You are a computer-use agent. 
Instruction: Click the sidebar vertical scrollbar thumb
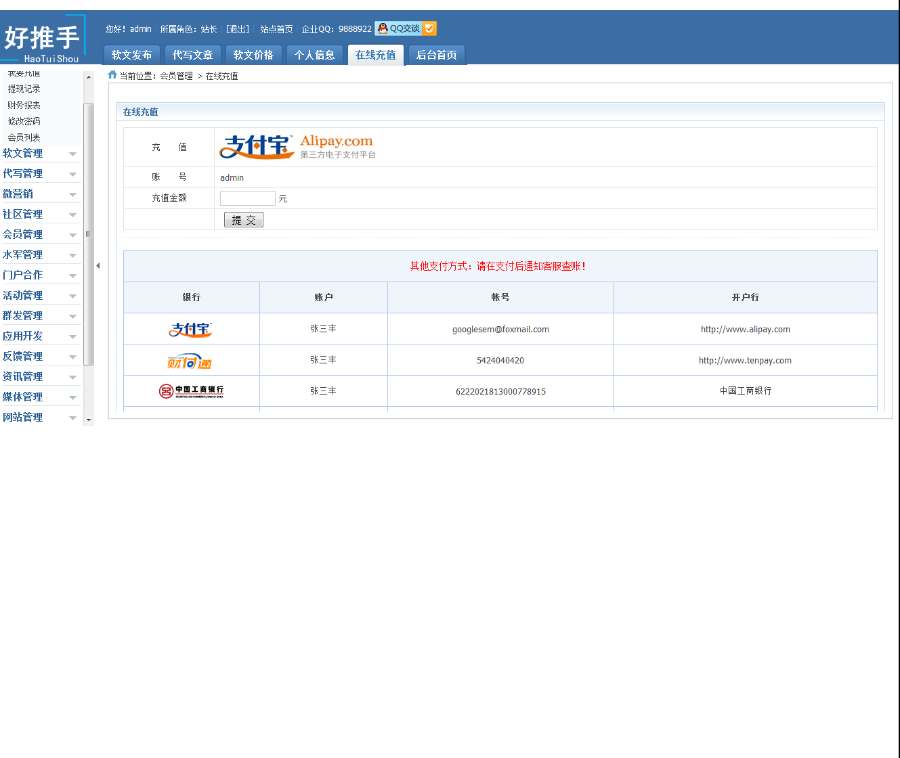point(88,234)
